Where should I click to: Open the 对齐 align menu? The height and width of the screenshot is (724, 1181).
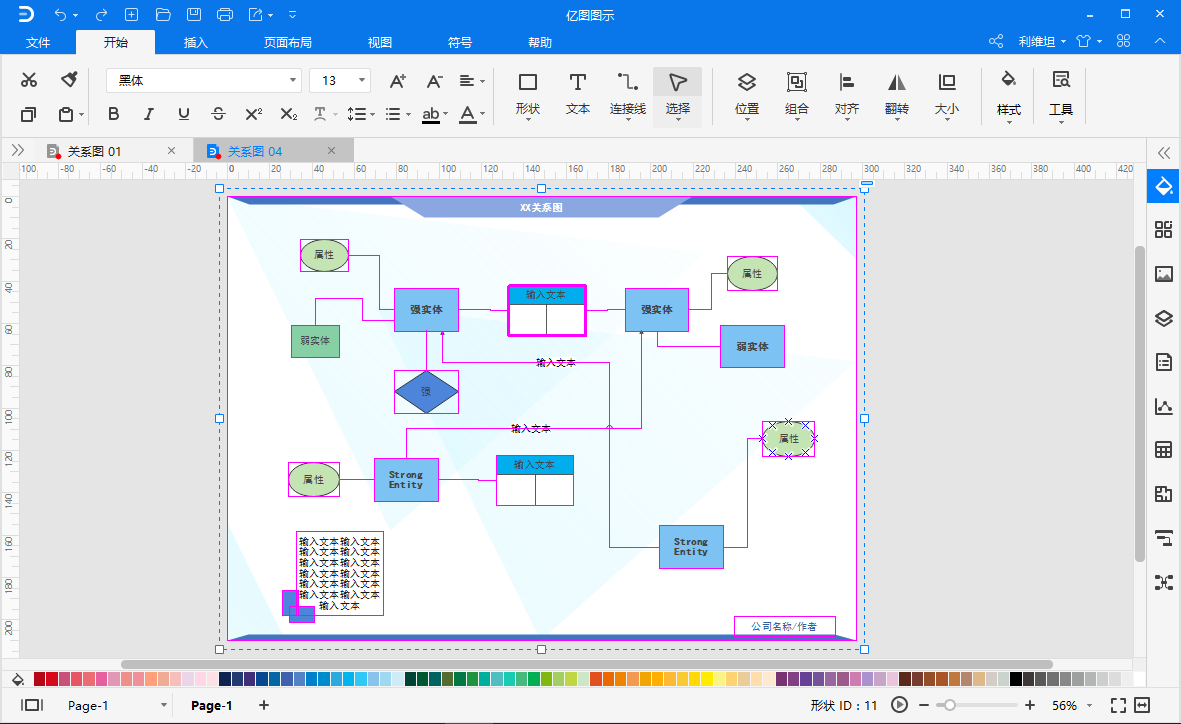coord(847,96)
